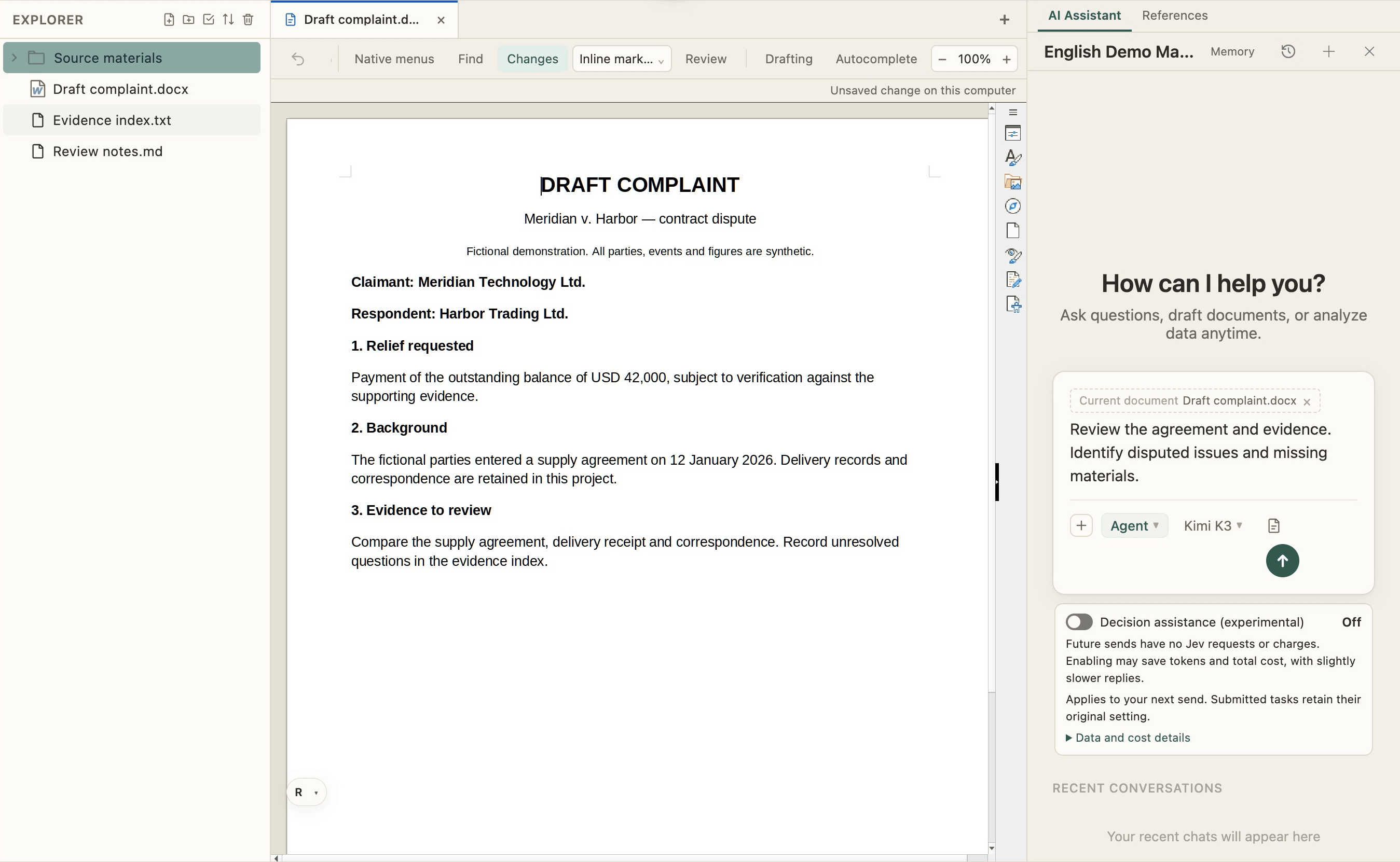
Task: Close the Draft complaint.d... tab
Action: click(441, 20)
